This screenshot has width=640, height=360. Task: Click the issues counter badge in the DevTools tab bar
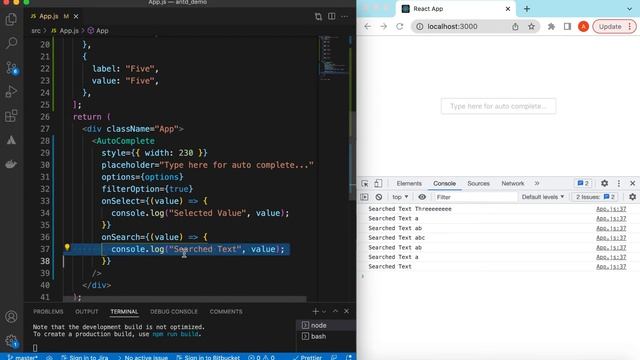[583, 183]
